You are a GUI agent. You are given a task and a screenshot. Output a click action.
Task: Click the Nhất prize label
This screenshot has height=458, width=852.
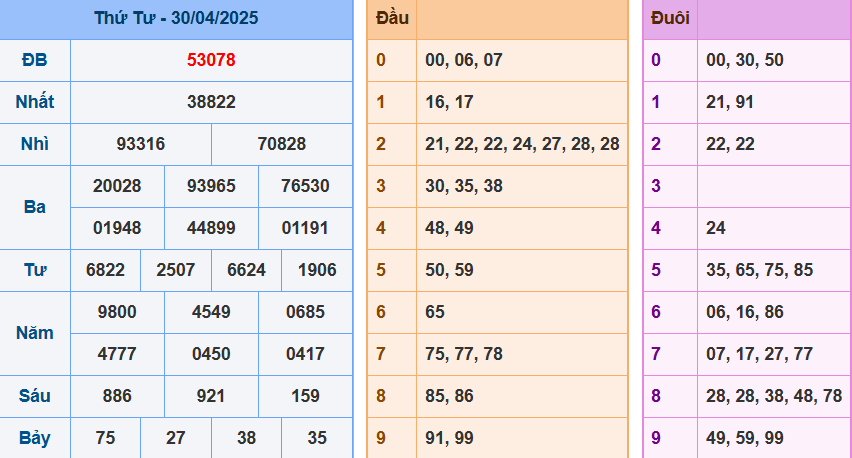pyautogui.click(x=35, y=102)
